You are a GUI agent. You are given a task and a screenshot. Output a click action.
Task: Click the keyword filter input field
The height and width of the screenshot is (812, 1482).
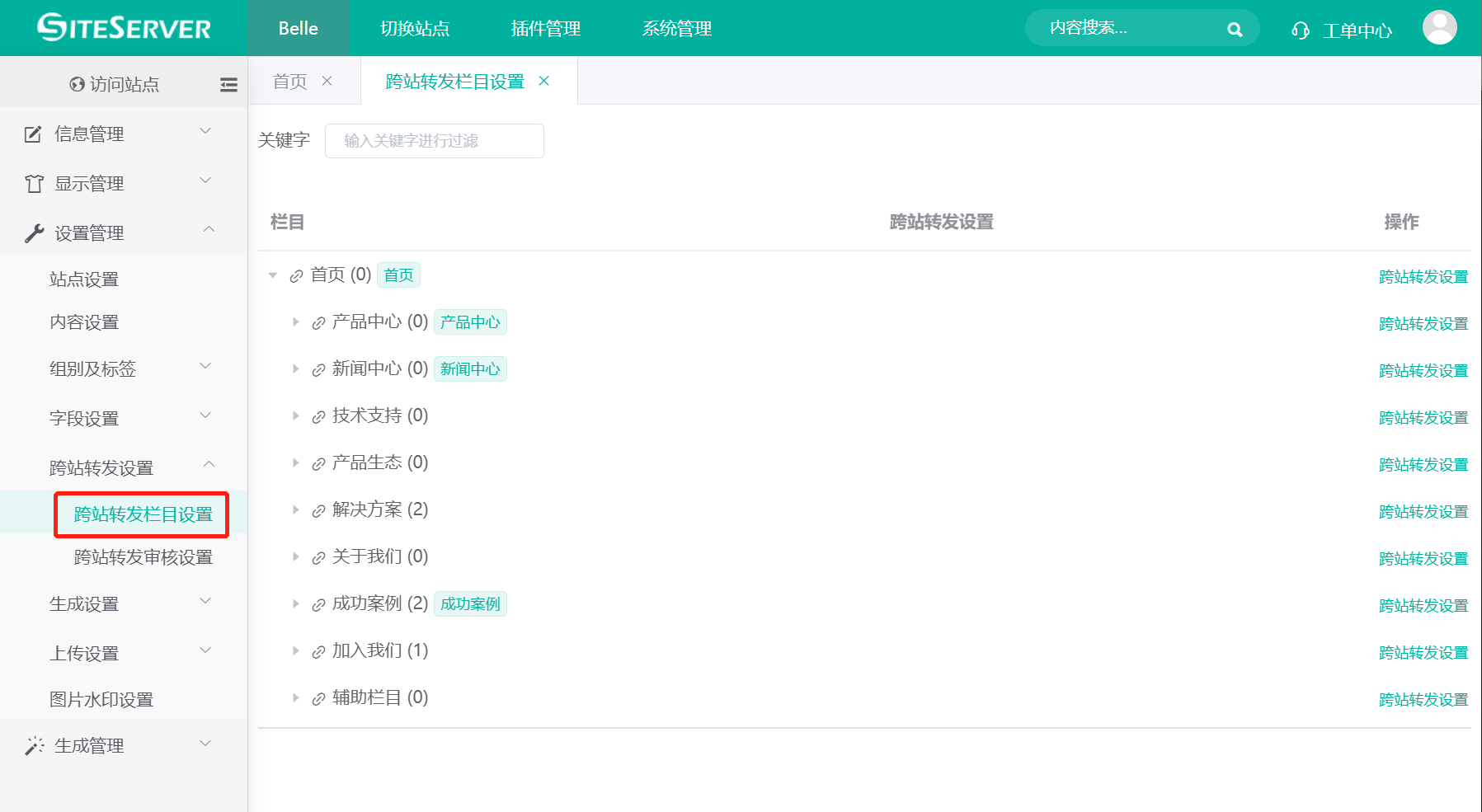435,140
